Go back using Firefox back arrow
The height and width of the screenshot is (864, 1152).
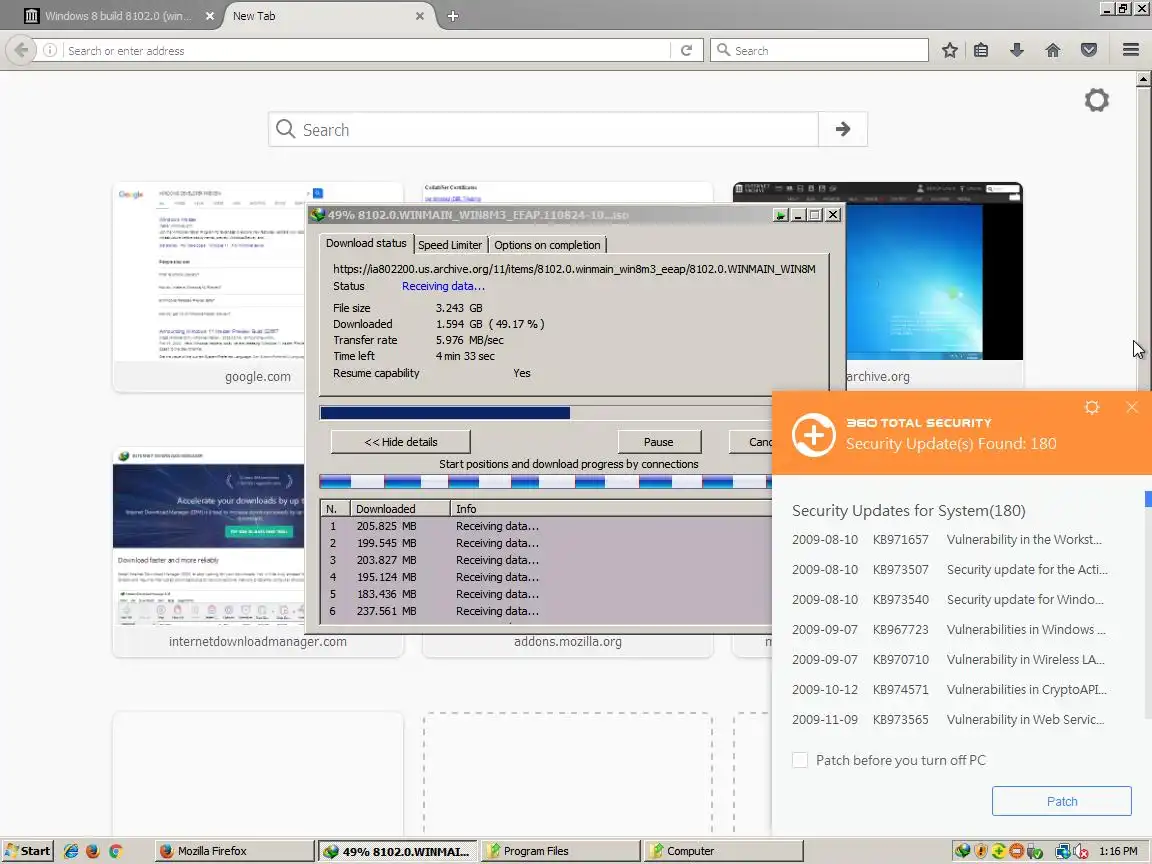21,50
